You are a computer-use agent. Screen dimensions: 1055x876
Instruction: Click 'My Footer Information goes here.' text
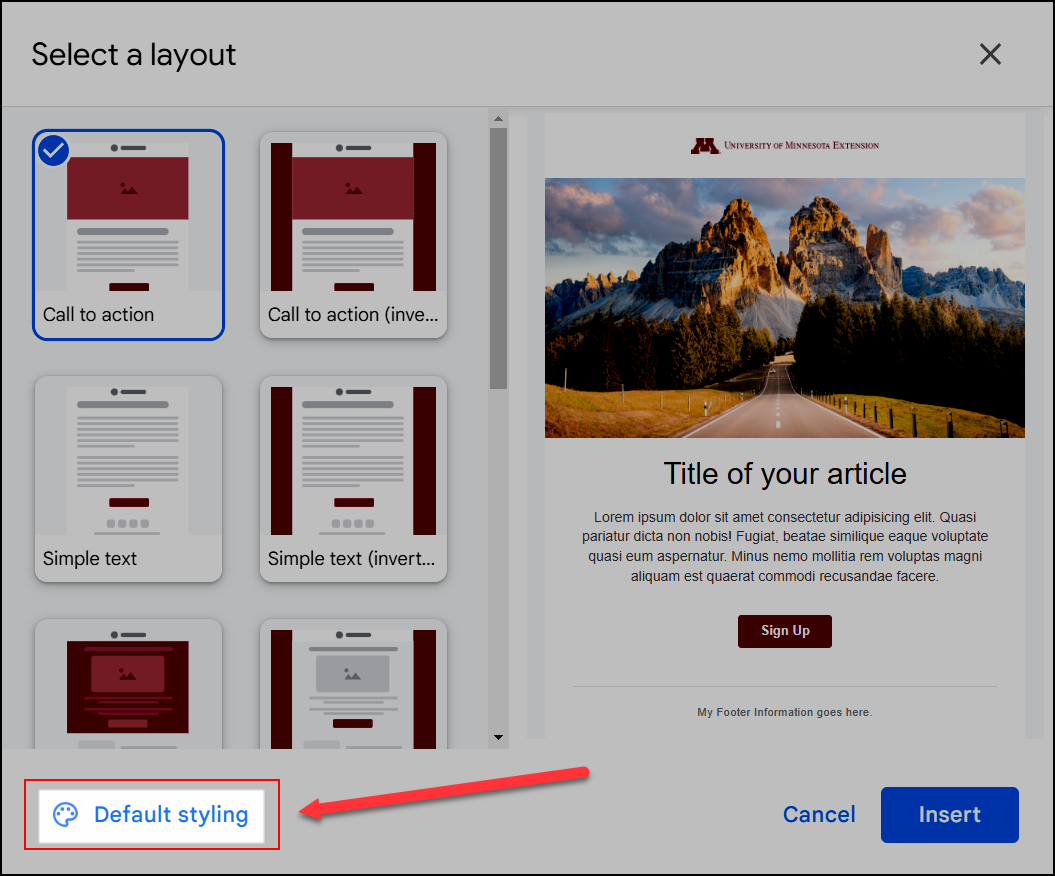(x=785, y=712)
